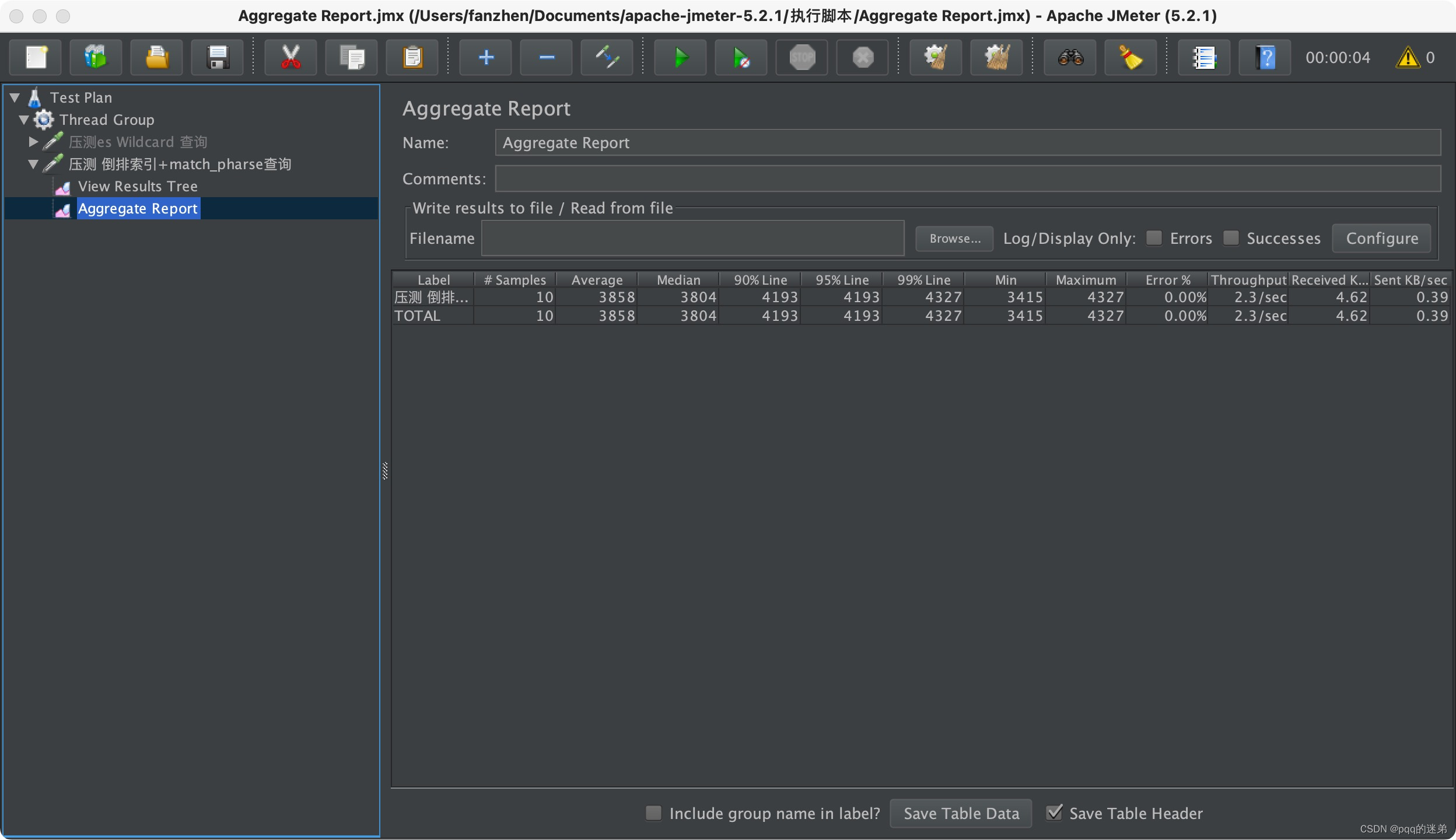
Task: Click the Toggle enable/disable icon
Action: (x=607, y=57)
